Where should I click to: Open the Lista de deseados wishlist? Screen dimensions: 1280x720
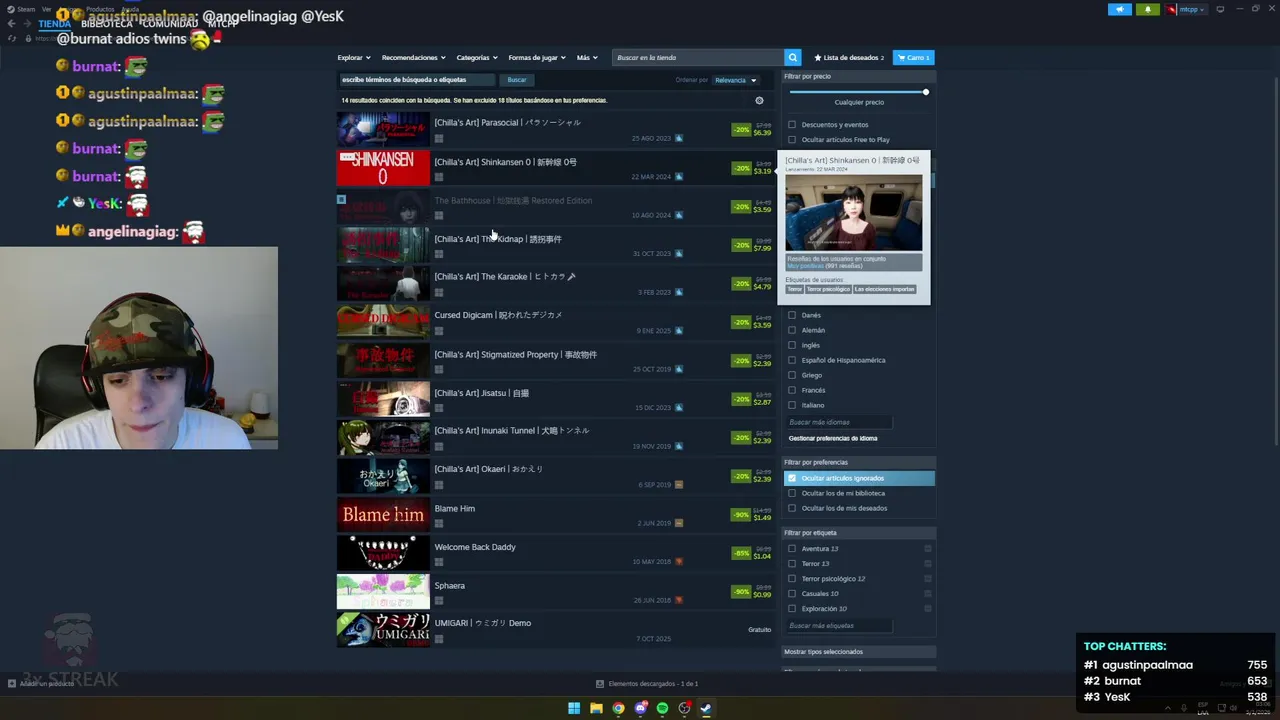[849, 58]
